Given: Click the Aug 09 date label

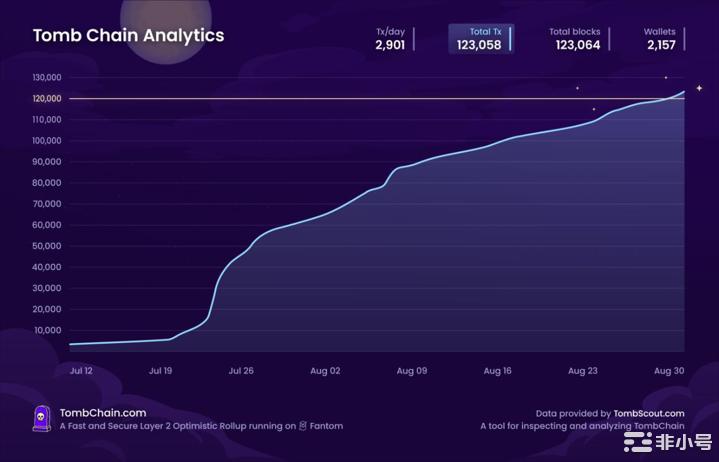Looking at the screenshot, I should coord(412,370).
